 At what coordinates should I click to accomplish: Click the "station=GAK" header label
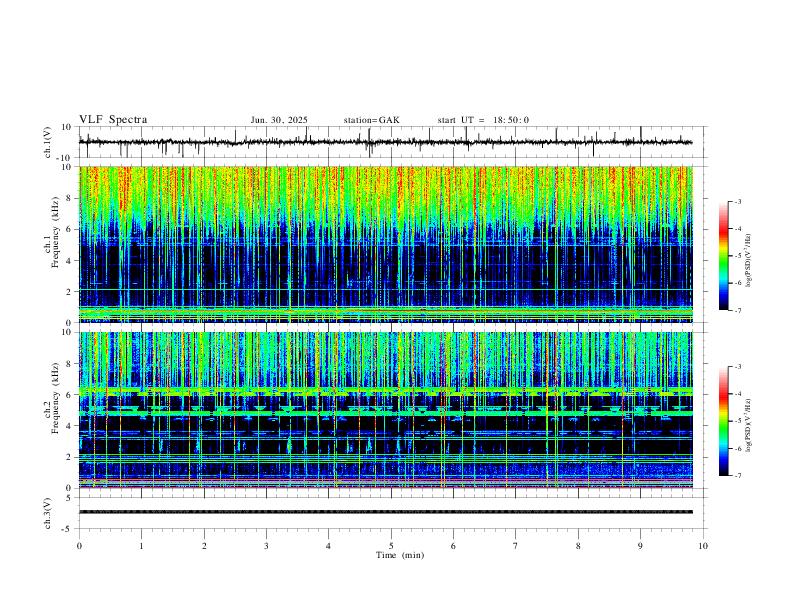[371, 120]
